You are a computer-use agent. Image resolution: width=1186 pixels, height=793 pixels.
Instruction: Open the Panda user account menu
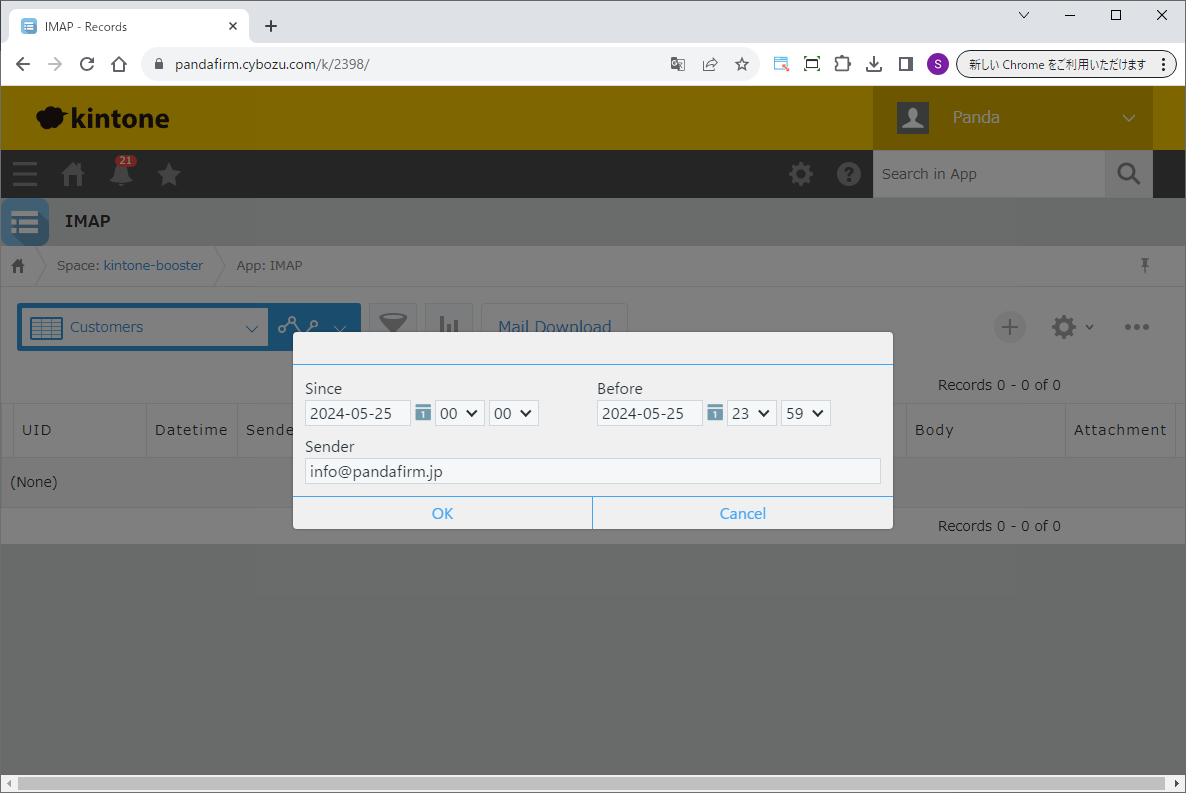point(1012,118)
